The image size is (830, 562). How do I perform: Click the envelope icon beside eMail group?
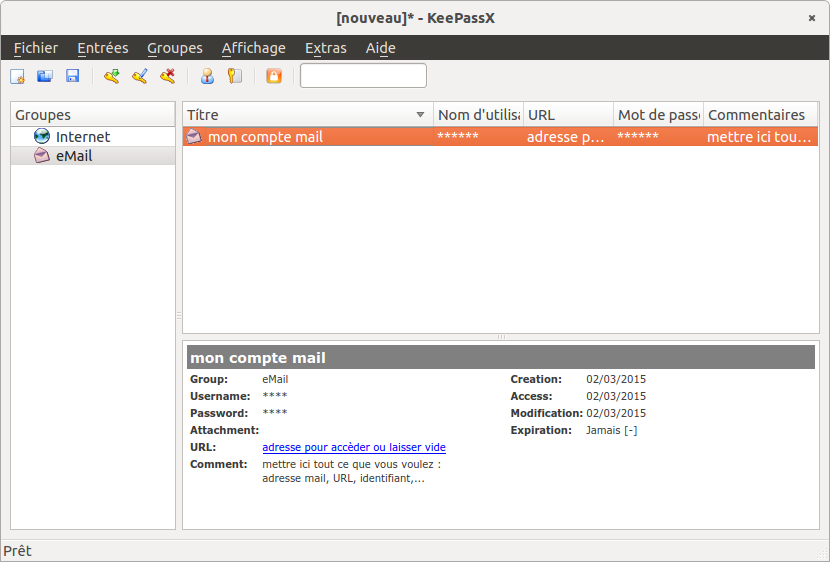pyautogui.click(x=42, y=156)
